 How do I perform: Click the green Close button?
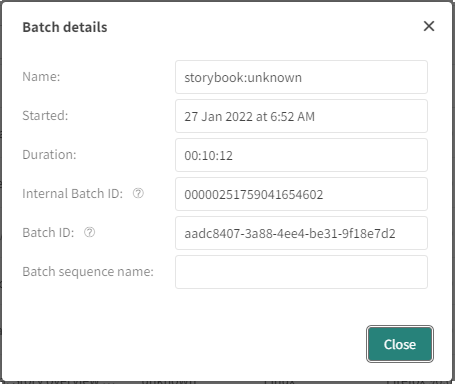(400, 344)
